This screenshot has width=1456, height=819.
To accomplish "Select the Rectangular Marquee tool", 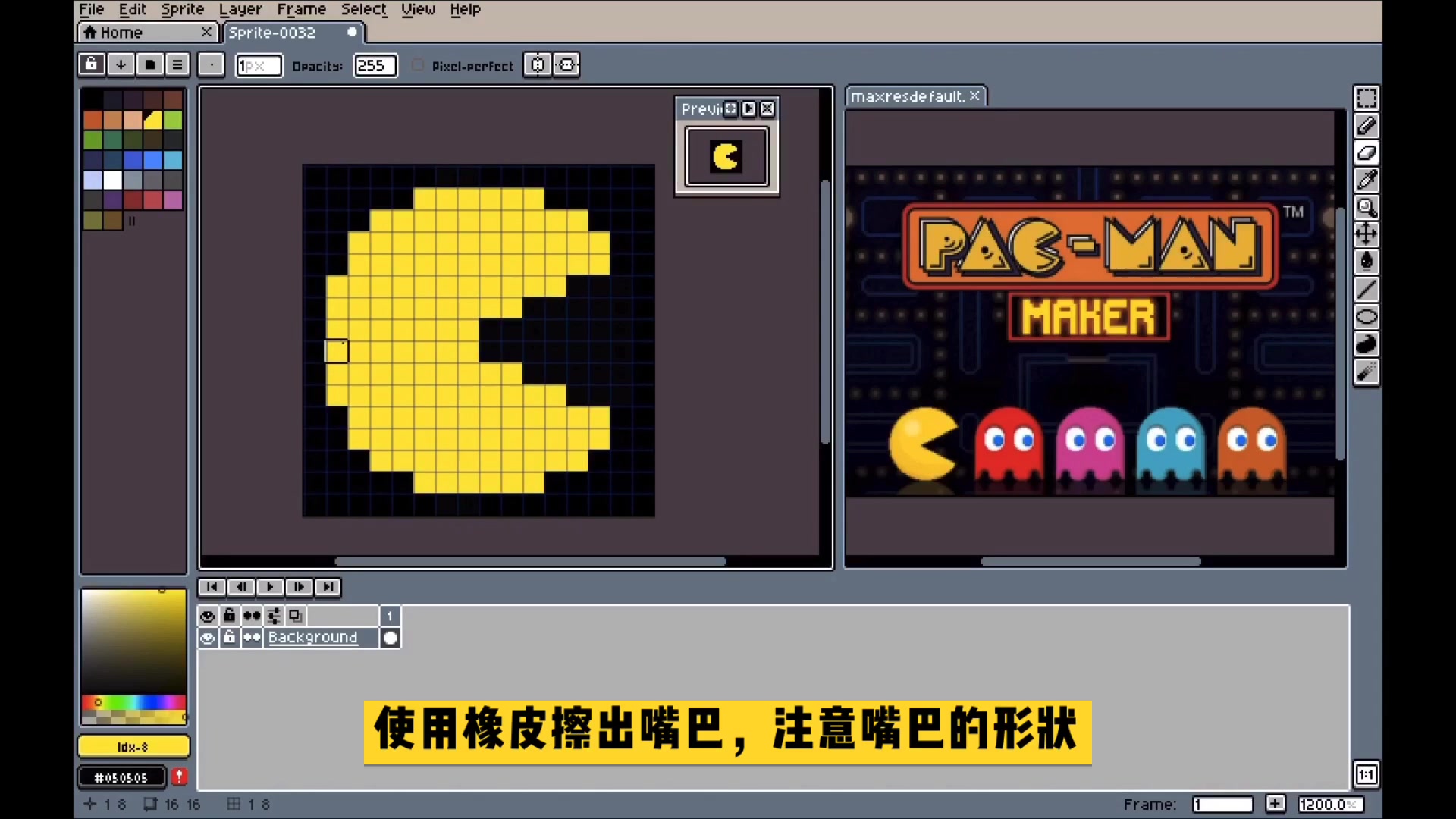I will click(x=1367, y=99).
